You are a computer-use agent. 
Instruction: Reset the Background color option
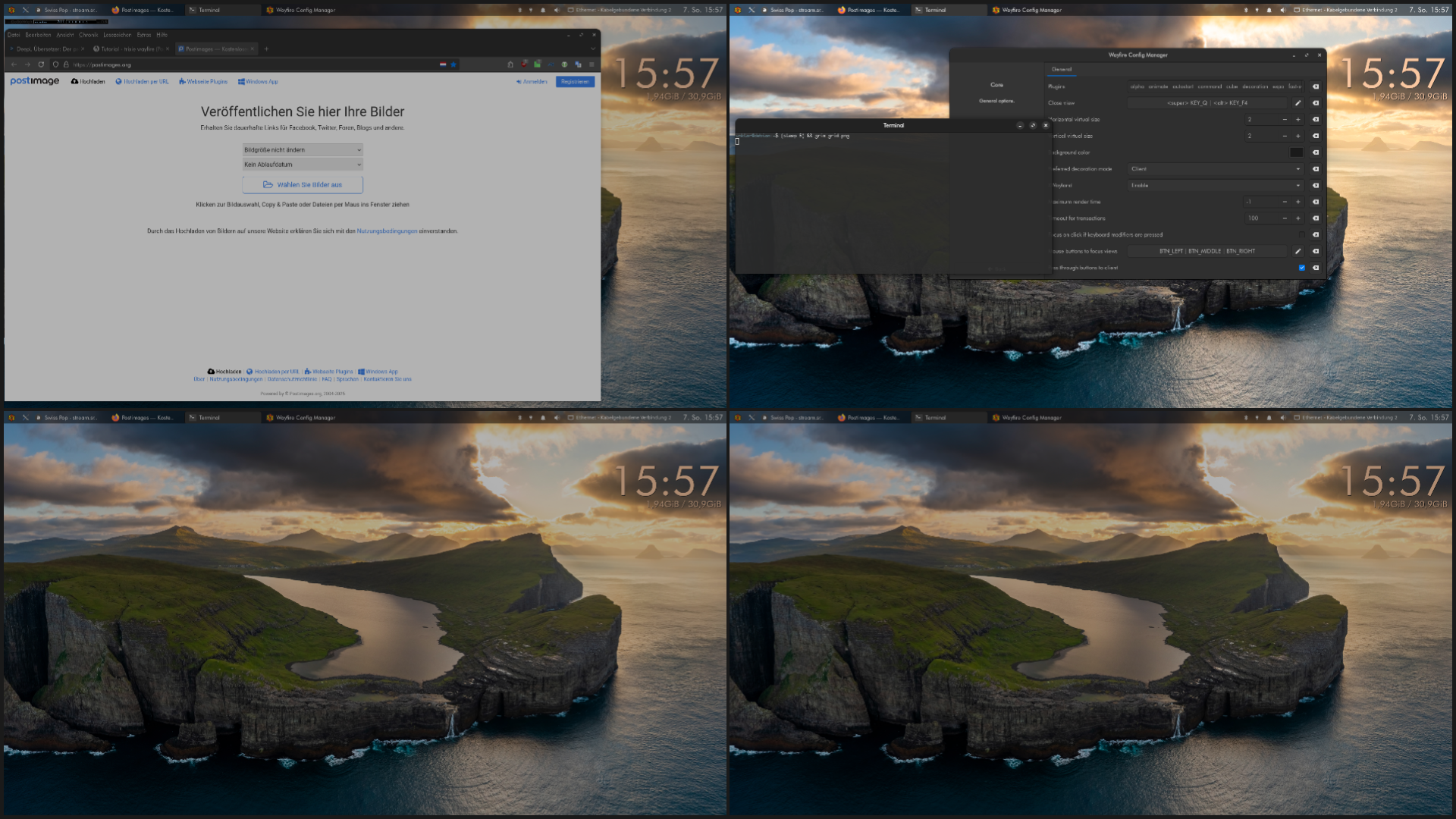1316,152
